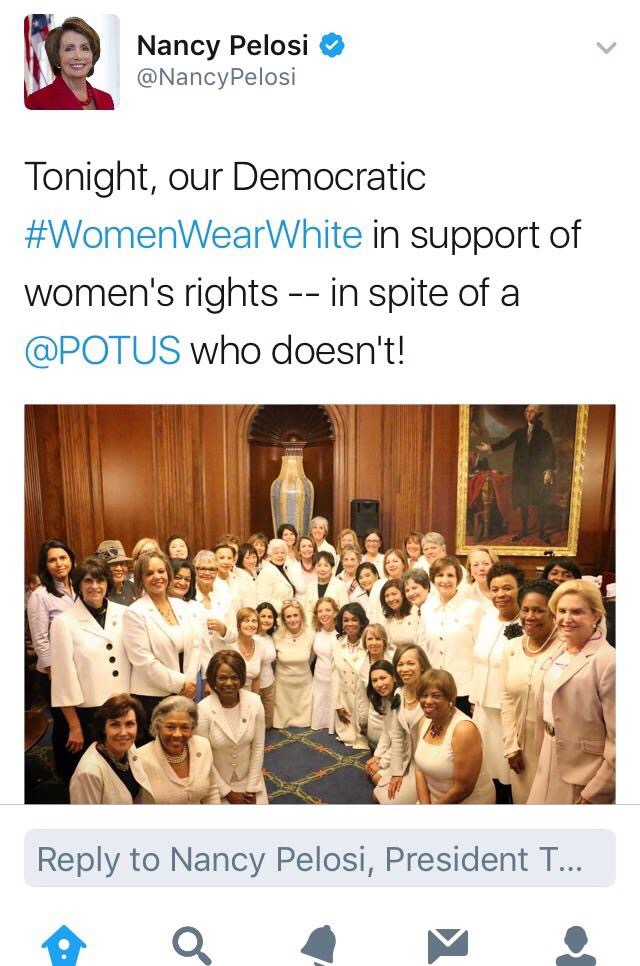Tap the blue verified badge
640x966 pixels.
332,46
